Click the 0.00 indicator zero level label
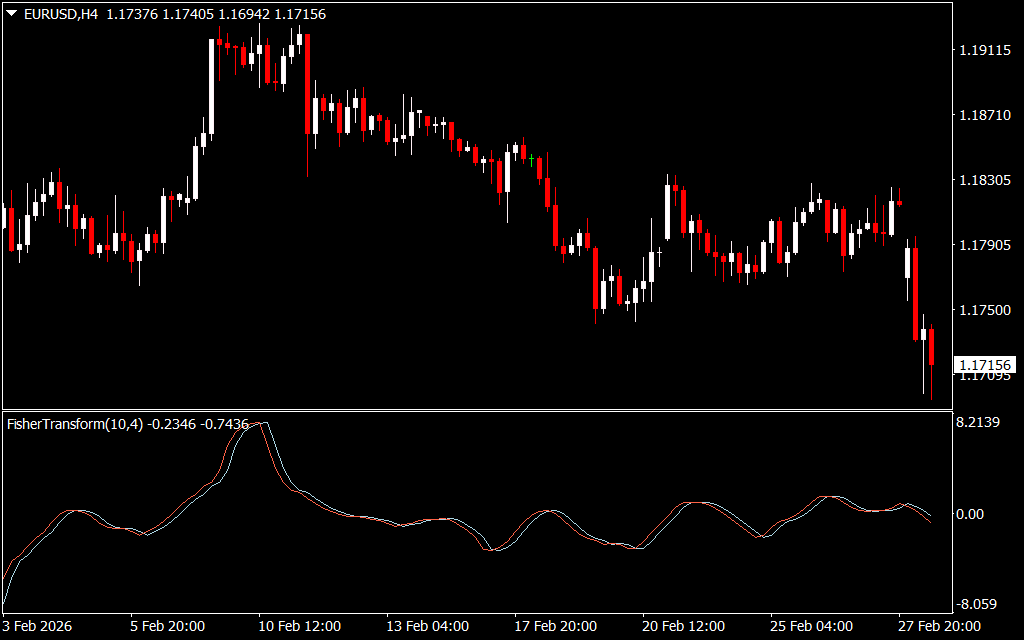The height and width of the screenshot is (640, 1024). [971, 514]
